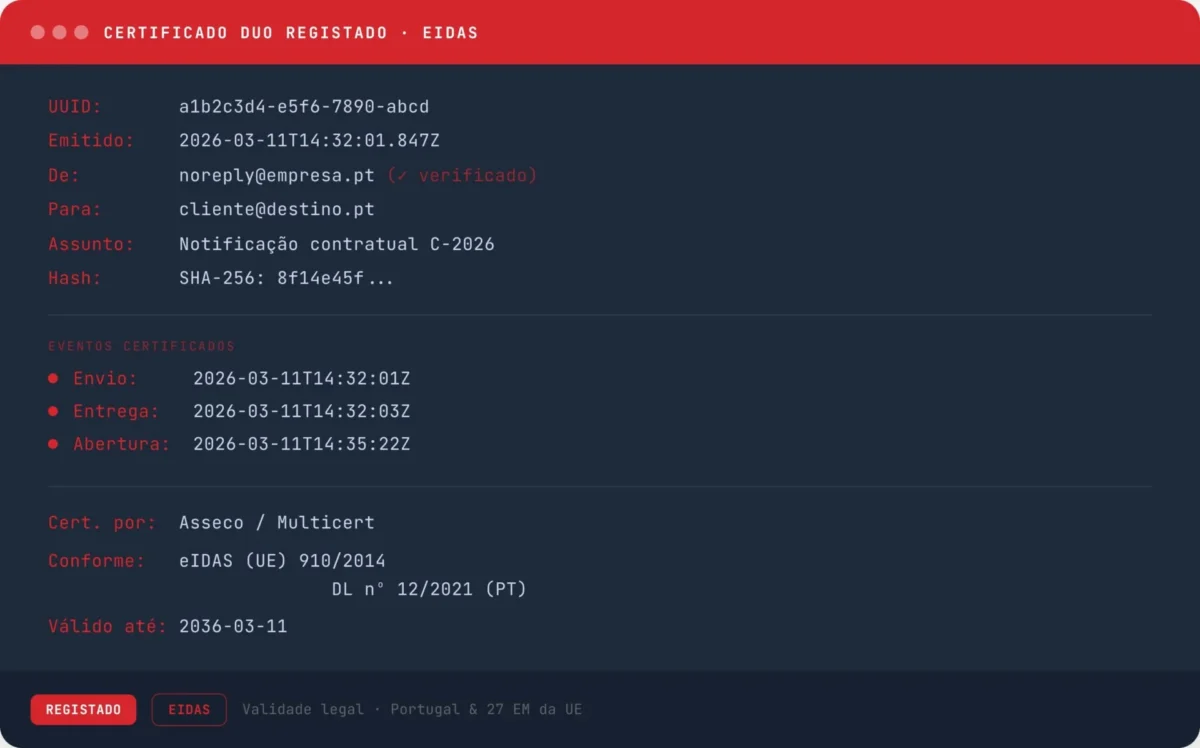The image size is (1200, 748).
Task: Click the verificado checkmark label
Action: 461,176
